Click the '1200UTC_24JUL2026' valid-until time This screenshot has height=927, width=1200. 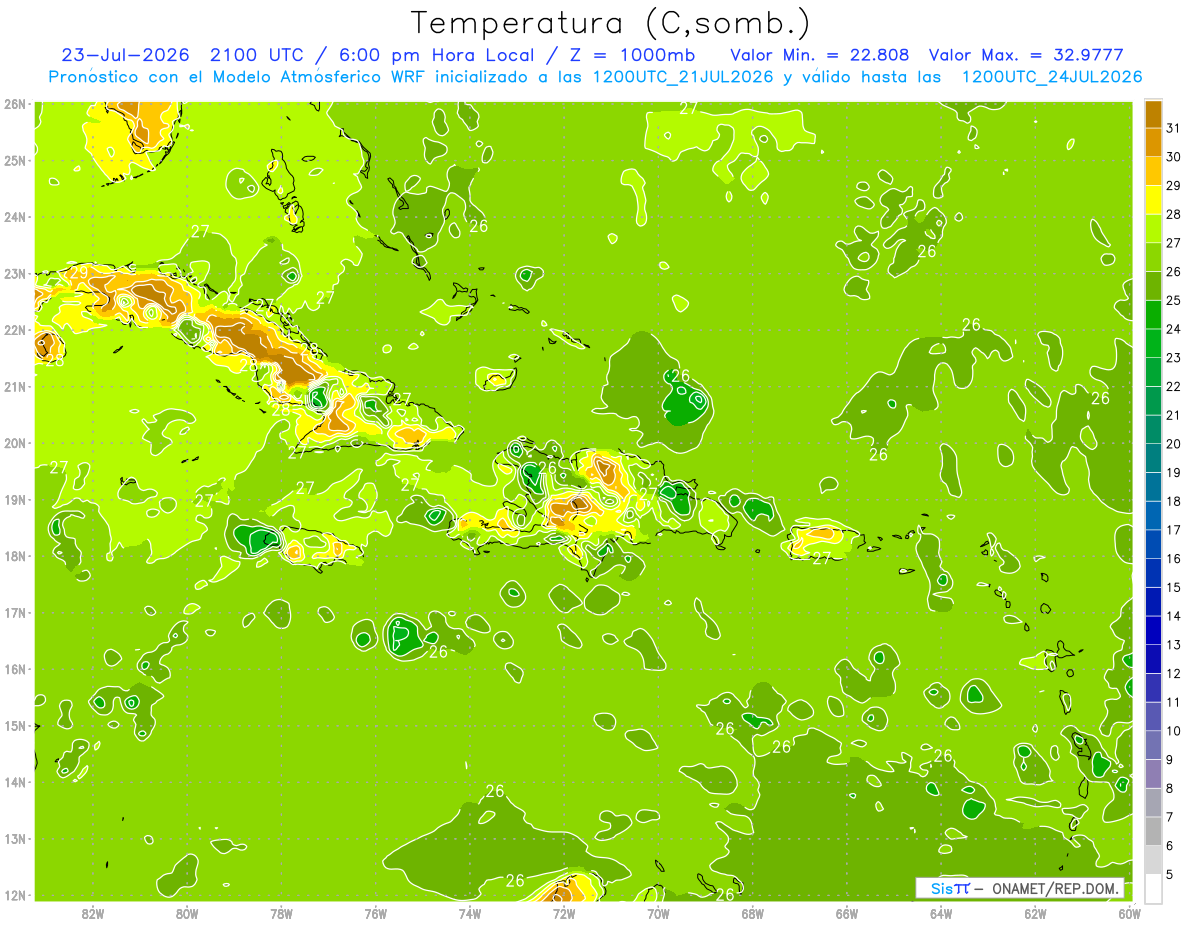tap(1051, 76)
